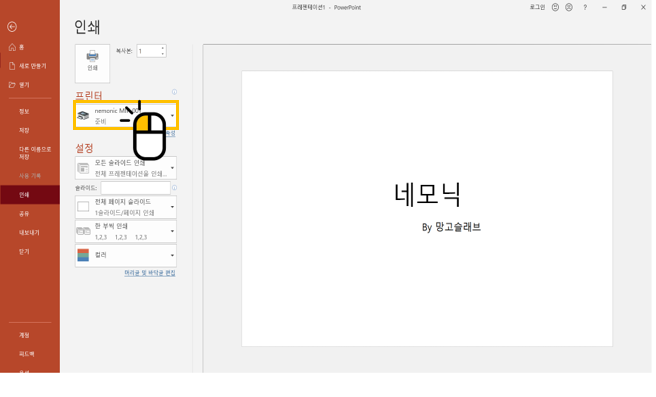This screenshot has width=656, height=397.
Task: Open the 모든 슬라이드 인쇄 dropdown
Action: [x=126, y=168]
